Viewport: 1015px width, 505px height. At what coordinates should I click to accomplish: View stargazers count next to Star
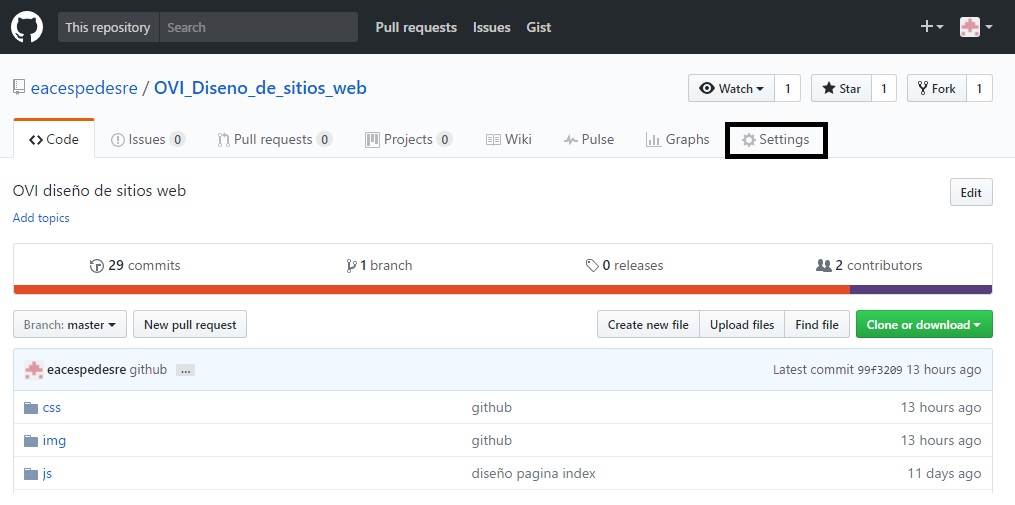pyautogui.click(x=884, y=89)
